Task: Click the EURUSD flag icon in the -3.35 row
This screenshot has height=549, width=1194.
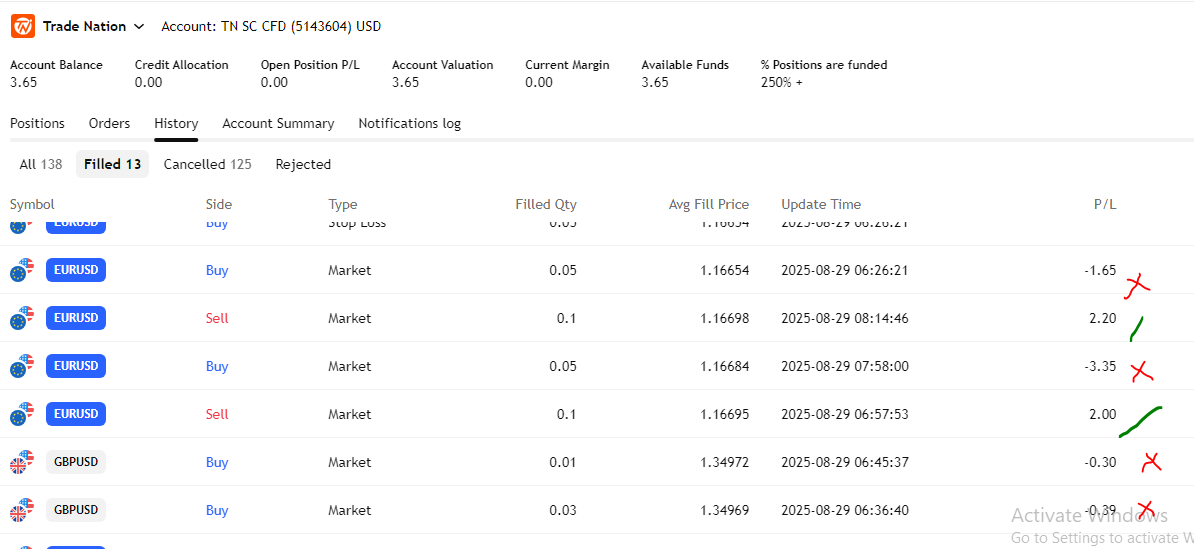Action: click(x=21, y=366)
